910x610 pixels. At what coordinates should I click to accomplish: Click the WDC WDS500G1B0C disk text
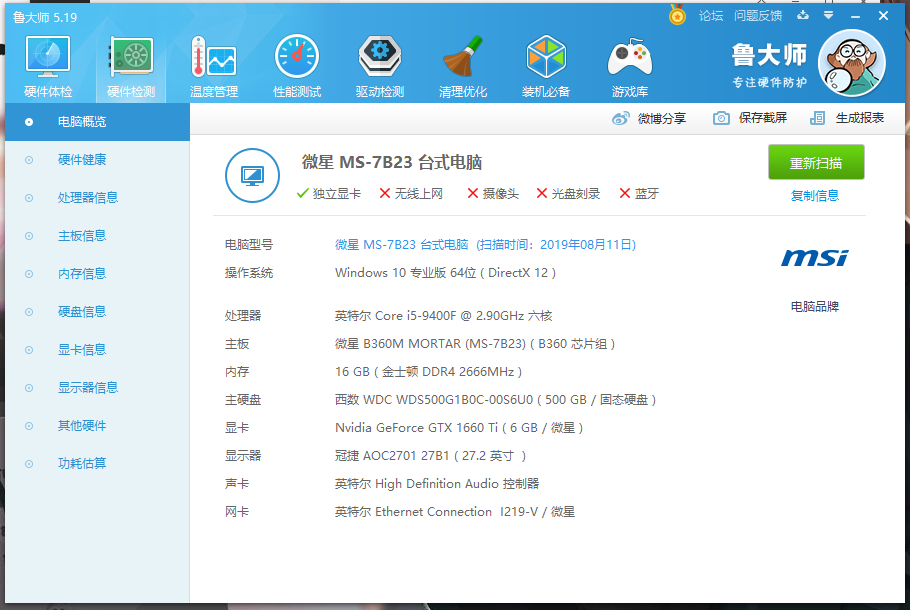(x=496, y=400)
